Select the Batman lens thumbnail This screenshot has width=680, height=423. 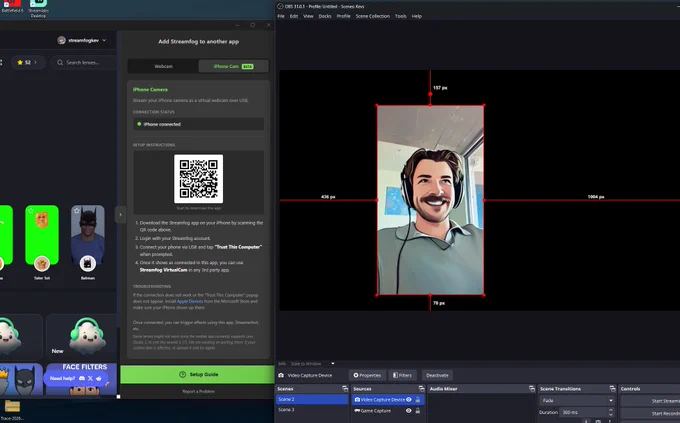click(x=88, y=235)
